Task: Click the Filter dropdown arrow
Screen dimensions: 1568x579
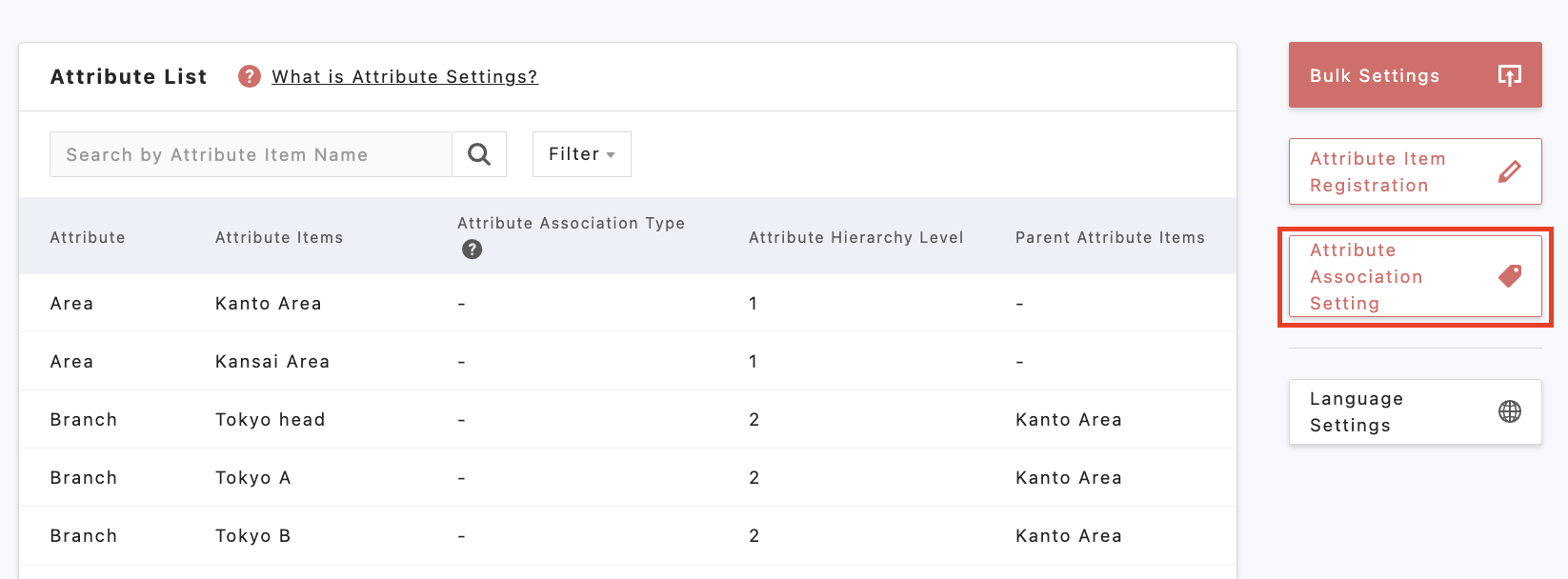Action: (611, 155)
